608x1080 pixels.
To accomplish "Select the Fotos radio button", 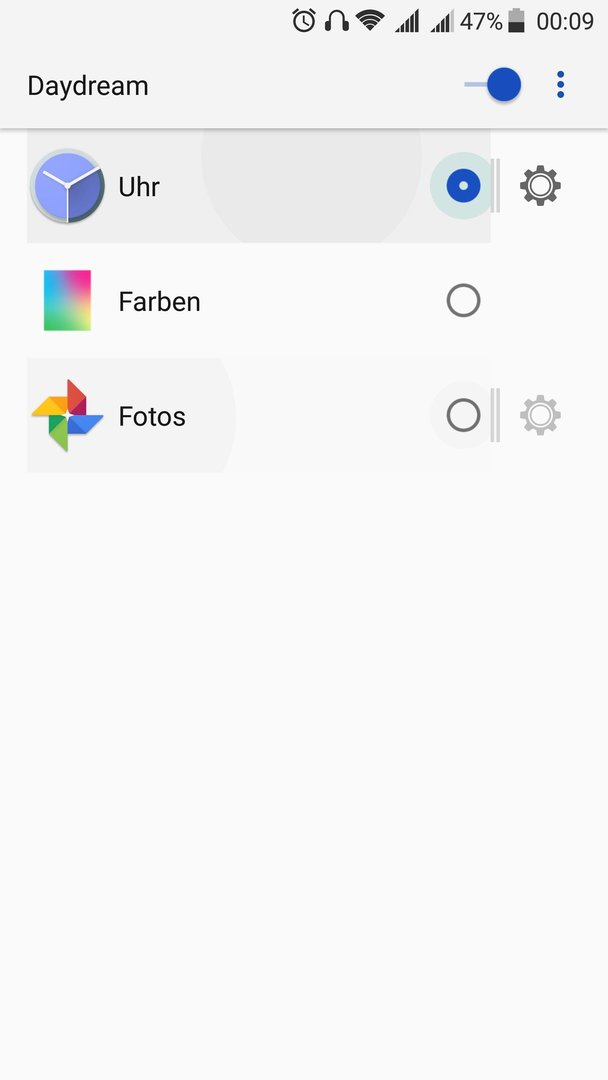I will (463, 415).
